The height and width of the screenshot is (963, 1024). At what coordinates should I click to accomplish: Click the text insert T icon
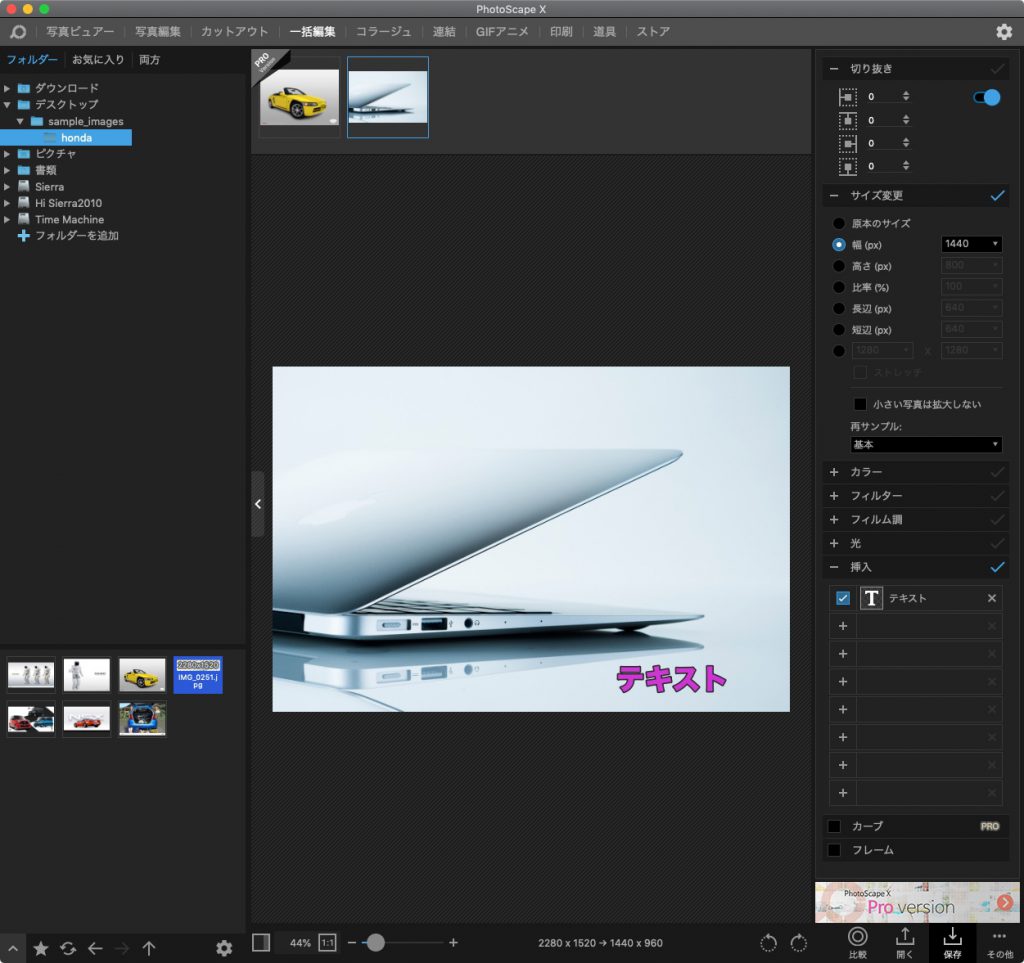pos(871,598)
